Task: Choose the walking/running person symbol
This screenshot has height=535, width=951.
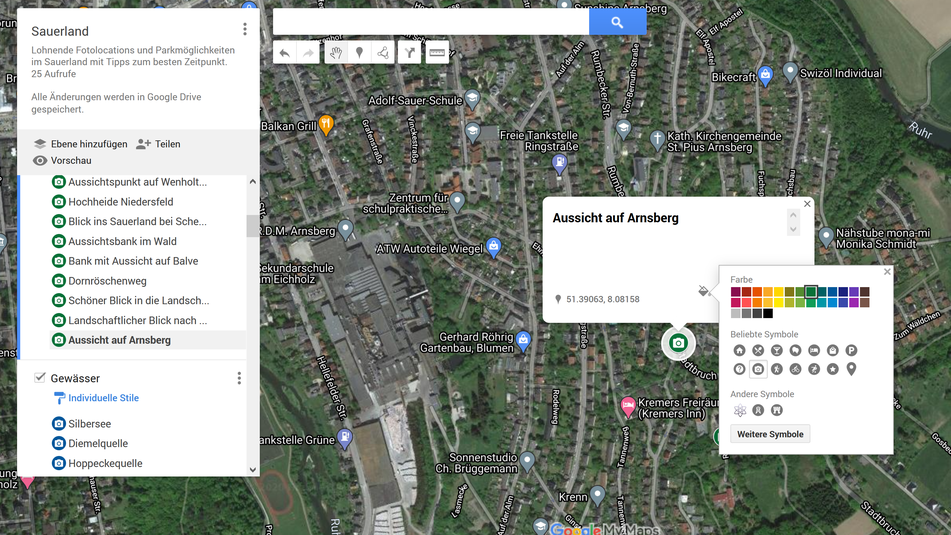Action: point(814,369)
